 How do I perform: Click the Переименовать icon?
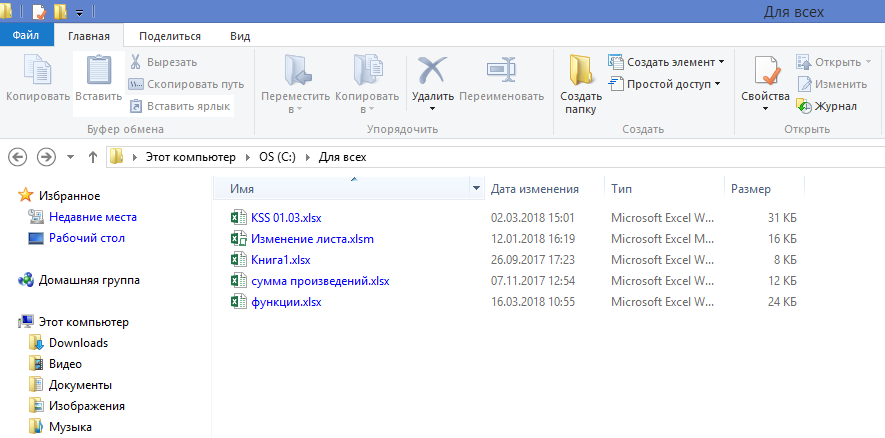tap(501, 70)
